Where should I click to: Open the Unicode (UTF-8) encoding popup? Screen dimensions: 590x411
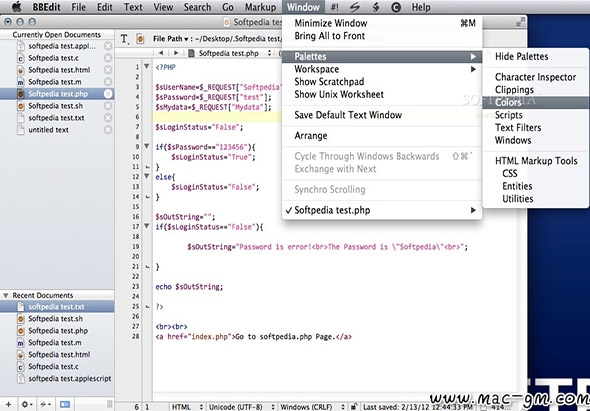[x=241, y=407]
